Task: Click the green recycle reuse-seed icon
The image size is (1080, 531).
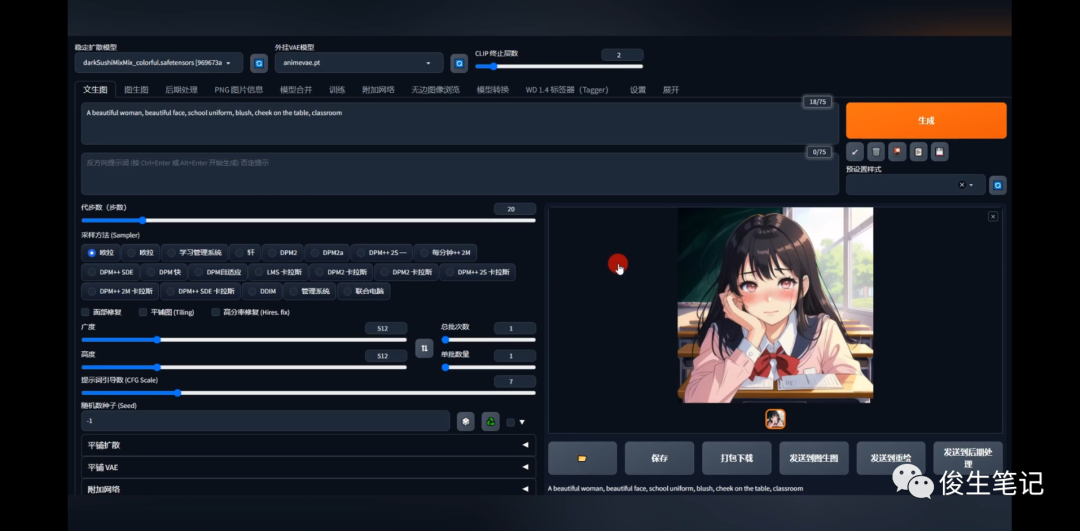Action: coord(490,422)
